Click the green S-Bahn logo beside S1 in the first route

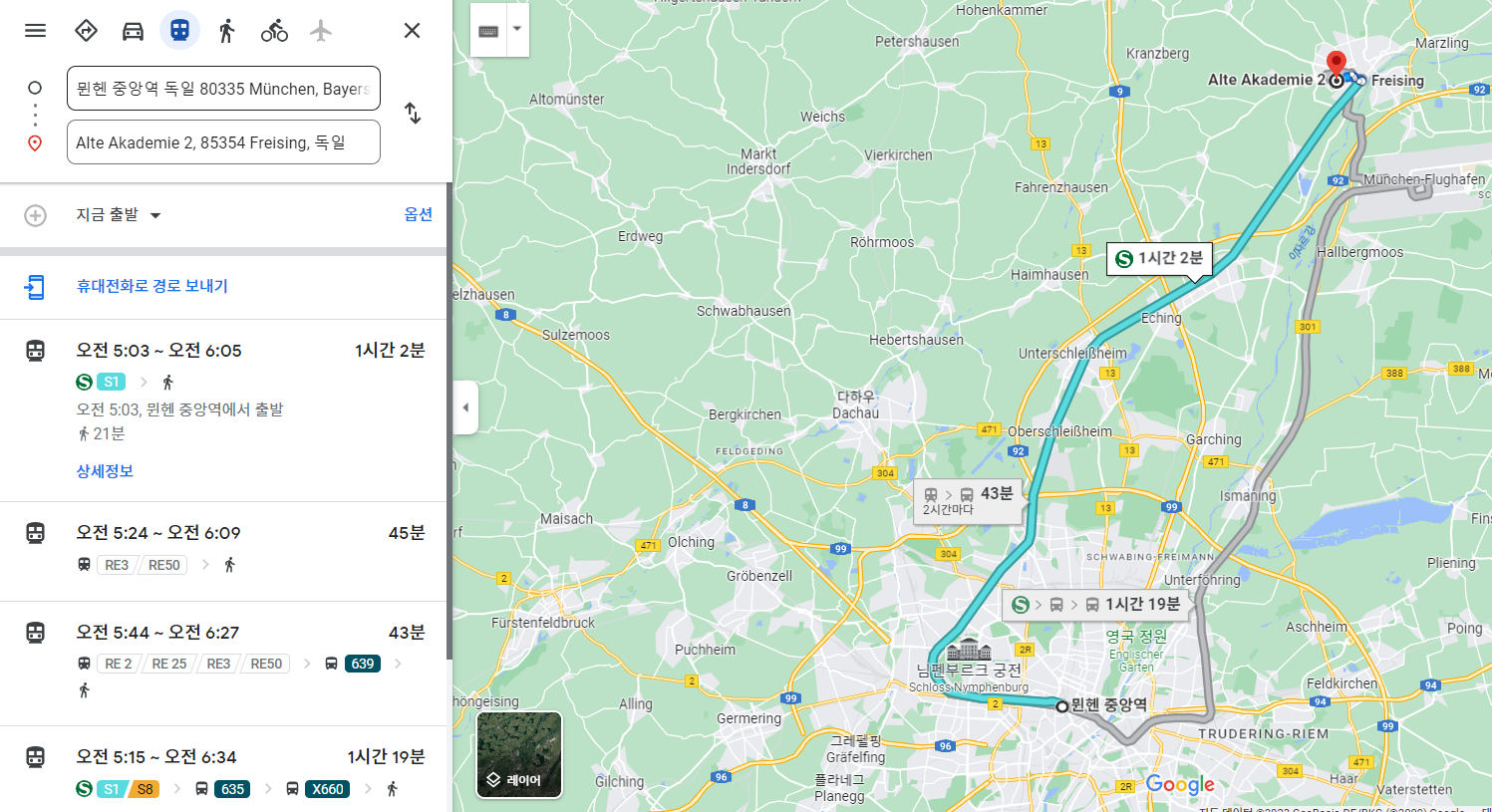point(85,382)
